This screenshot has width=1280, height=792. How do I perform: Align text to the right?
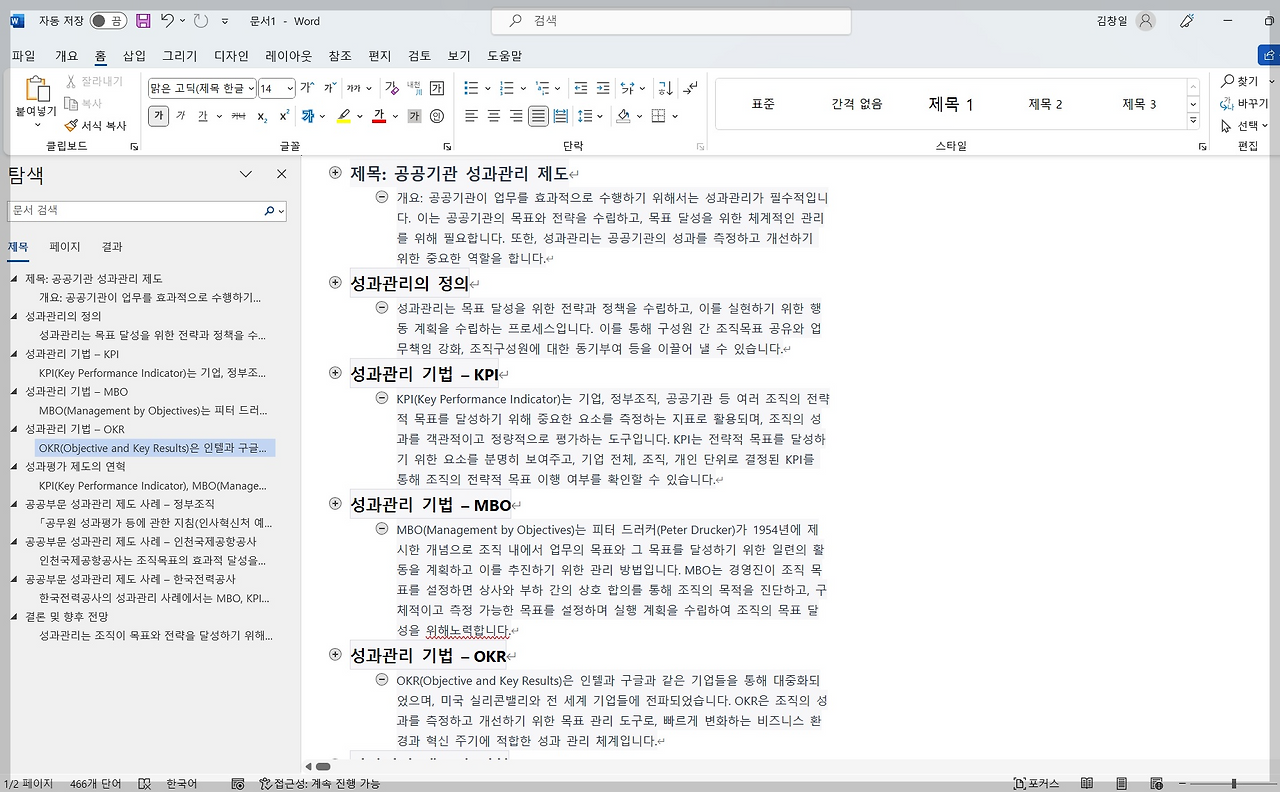coord(516,116)
